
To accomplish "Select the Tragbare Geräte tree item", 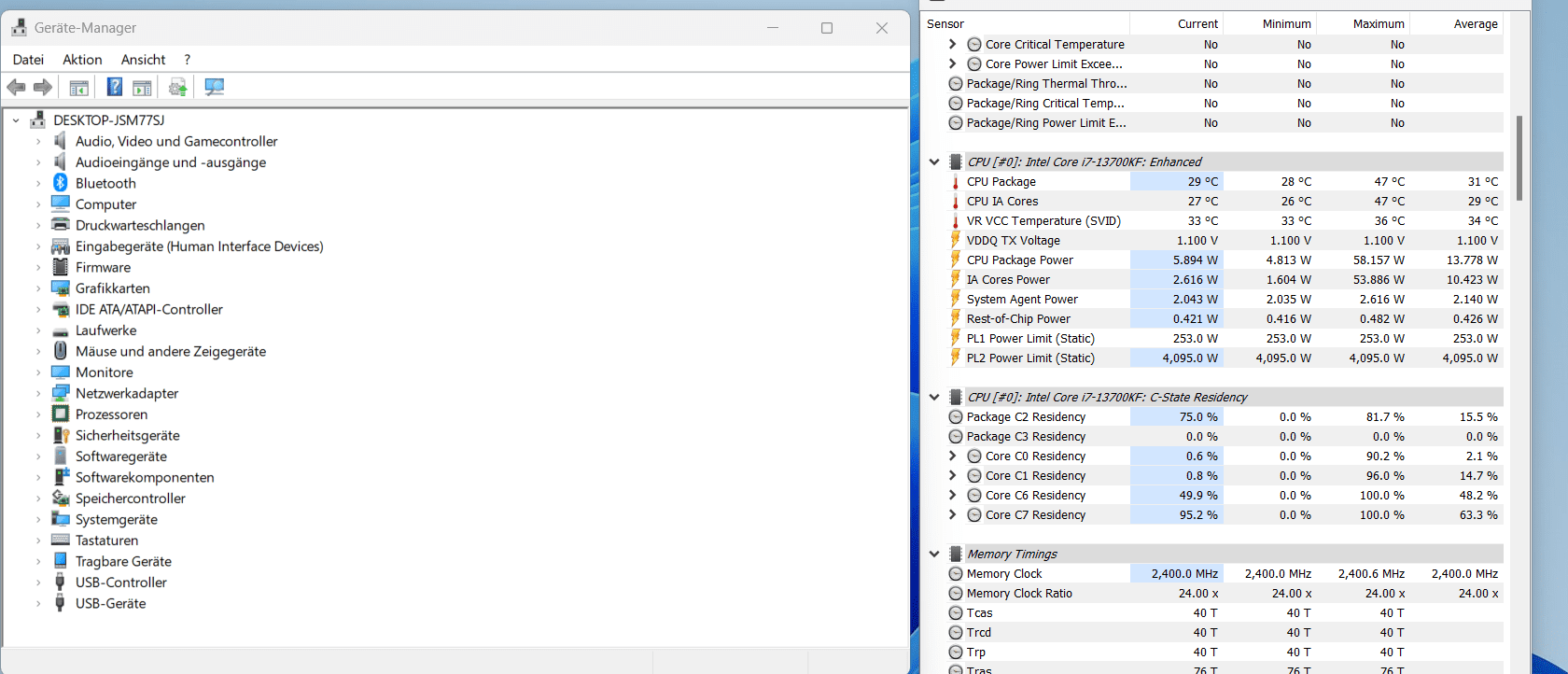I will 123,561.
